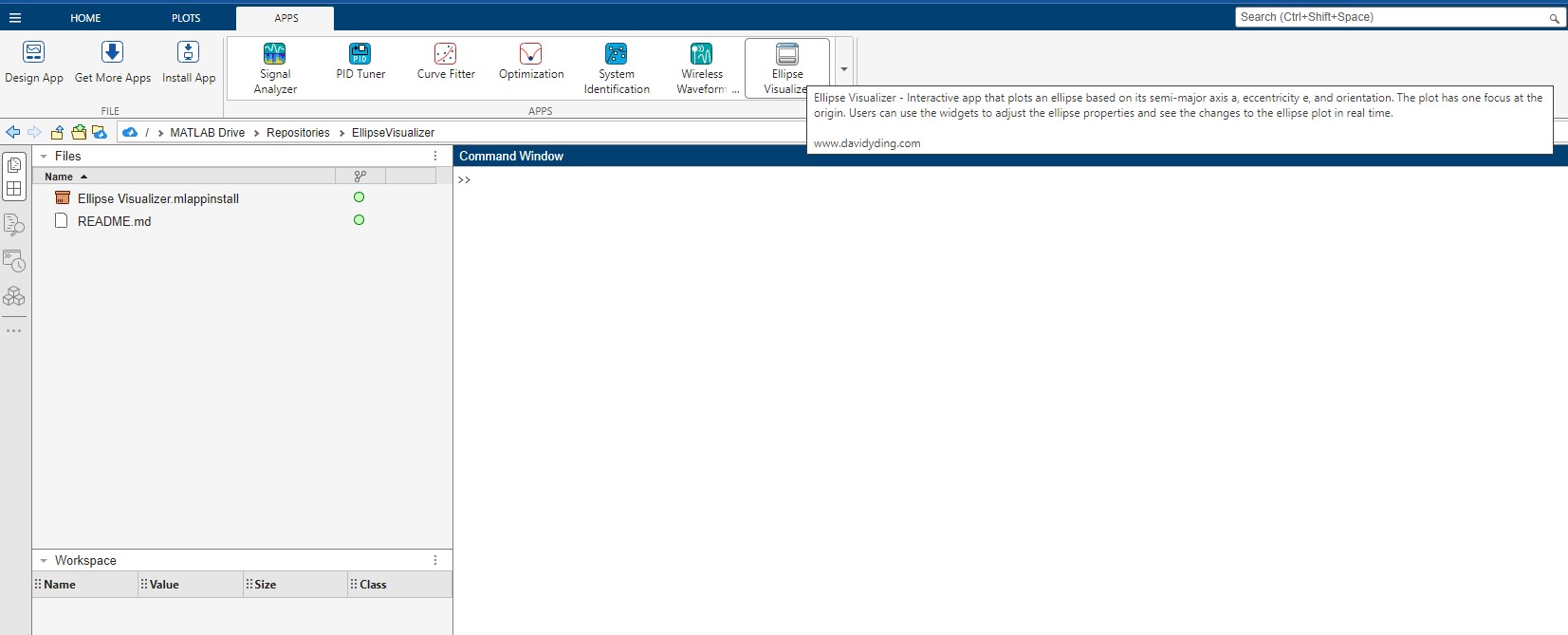Viewport: 1568px width, 635px height.
Task: Go back to previous folder
Action: (x=13, y=132)
